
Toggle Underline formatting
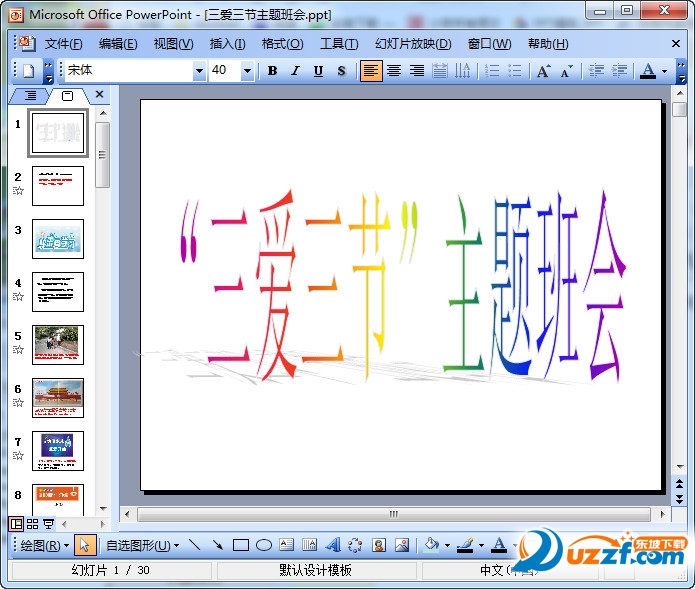click(318, 70)
